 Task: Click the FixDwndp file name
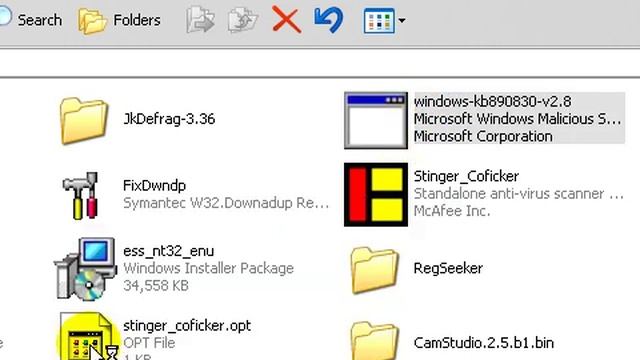(154, 186)
